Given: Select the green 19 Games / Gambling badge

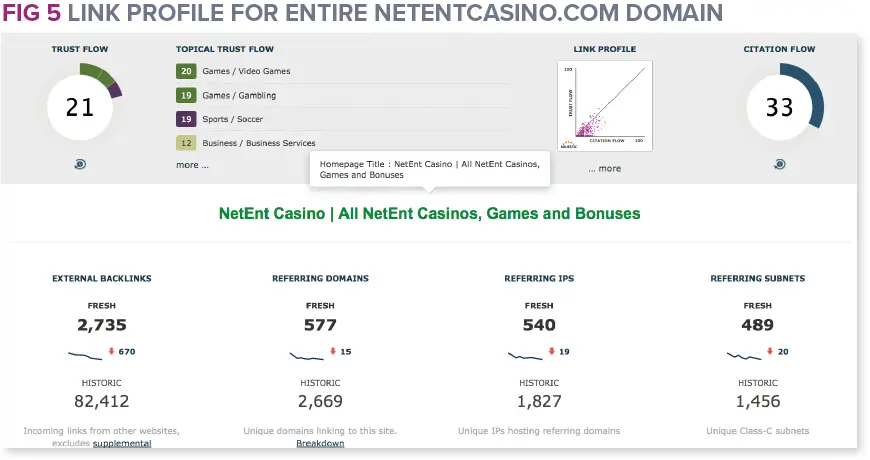Looking at the screenshot, I should click(x=186, y=95).
